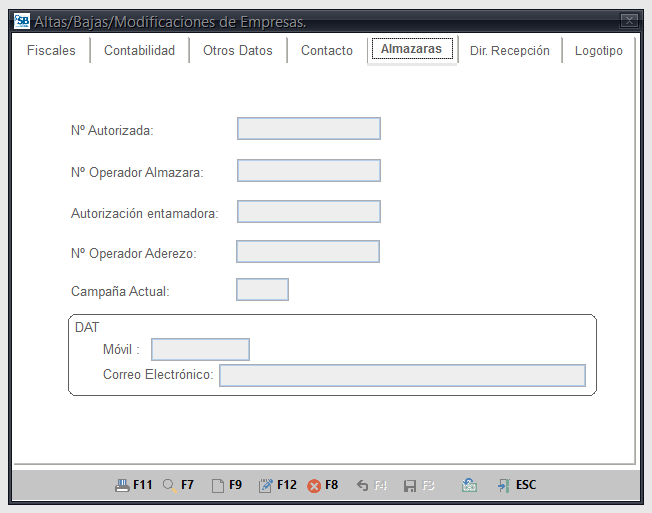Click the Nº Autorizada input field
Image resolution: width=652 pixels, height=513 pixels.
point(308,129)
